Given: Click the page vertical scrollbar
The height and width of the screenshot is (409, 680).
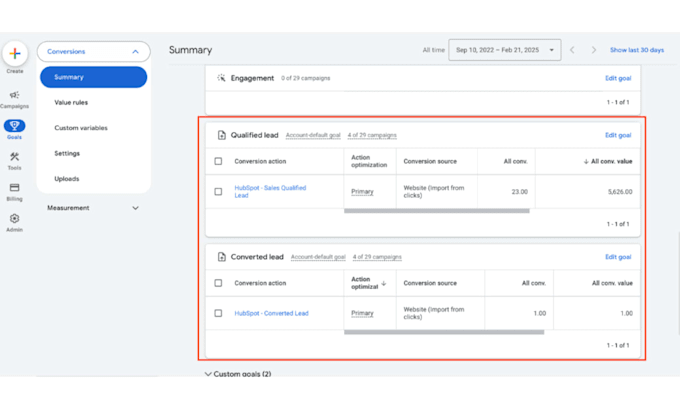Looking at the screenshot, I should coord(678,283).
